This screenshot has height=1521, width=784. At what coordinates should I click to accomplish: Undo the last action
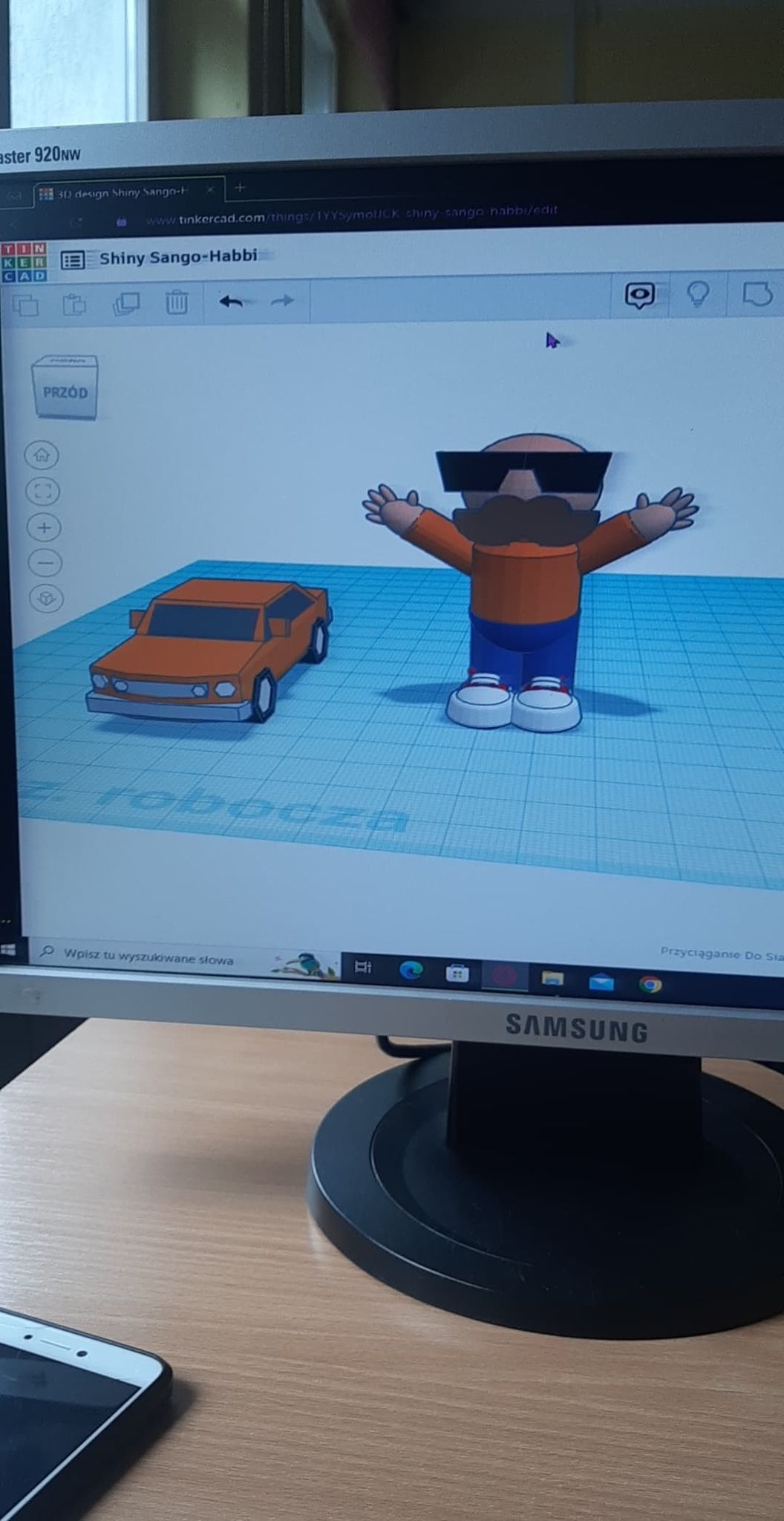tap(232, 301)
